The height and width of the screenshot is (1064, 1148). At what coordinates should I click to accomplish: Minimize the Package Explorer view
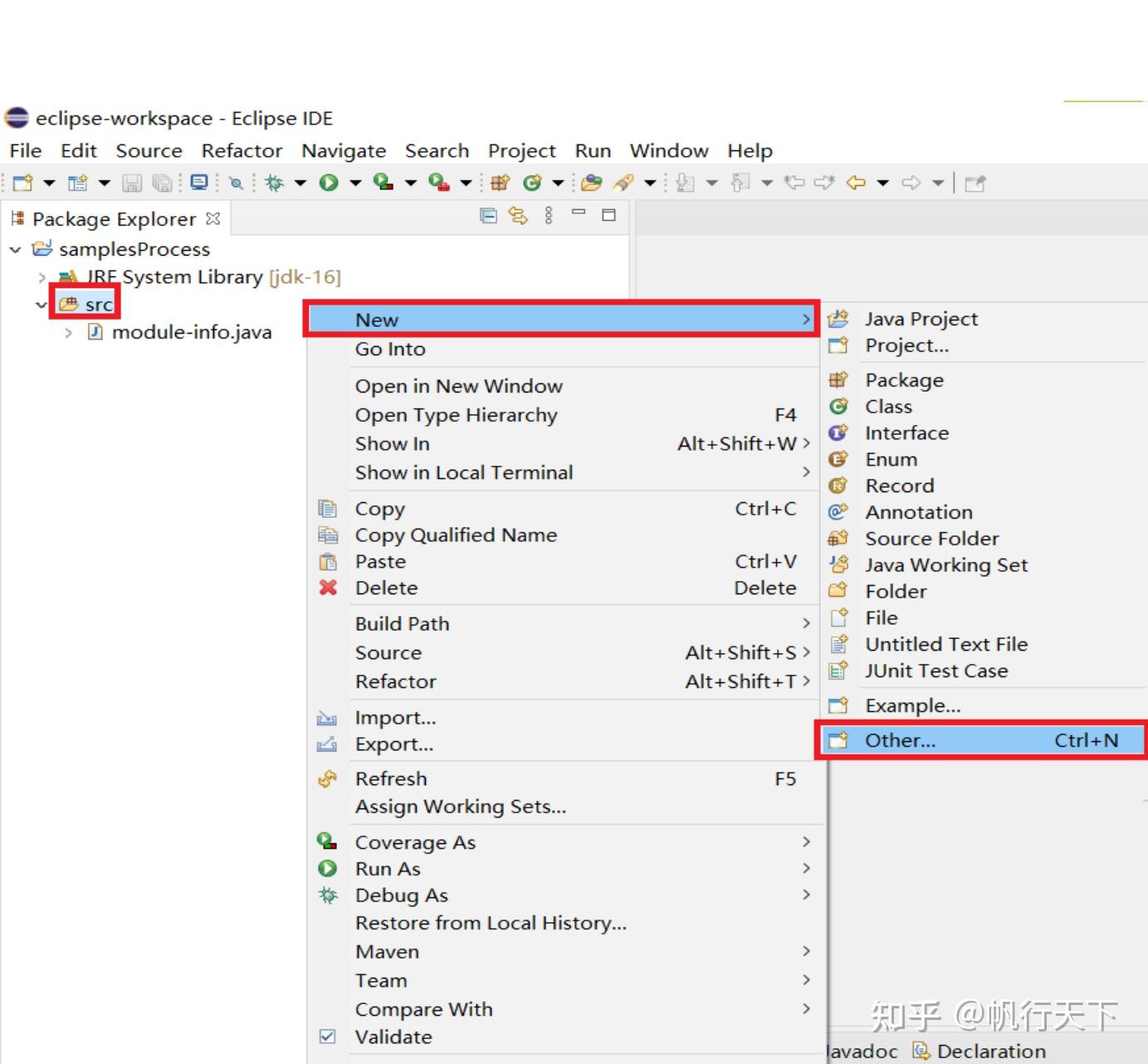pos(579,215)
